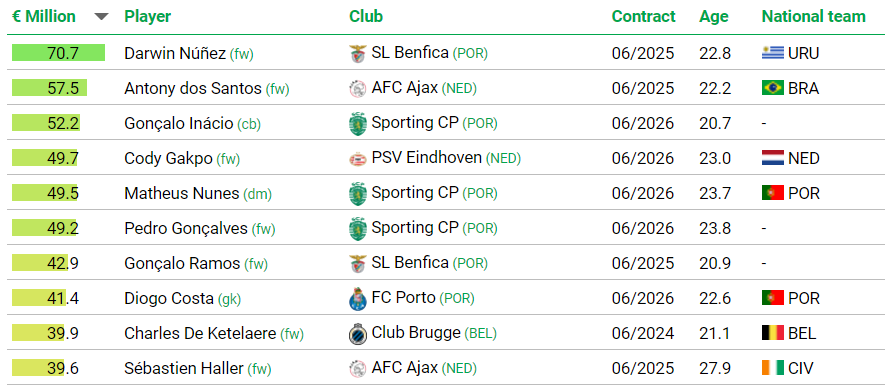Click the Ivory Coast flag next to CIV
The width and height of the screenshot is (885, 386).
[x=773, y=369]
